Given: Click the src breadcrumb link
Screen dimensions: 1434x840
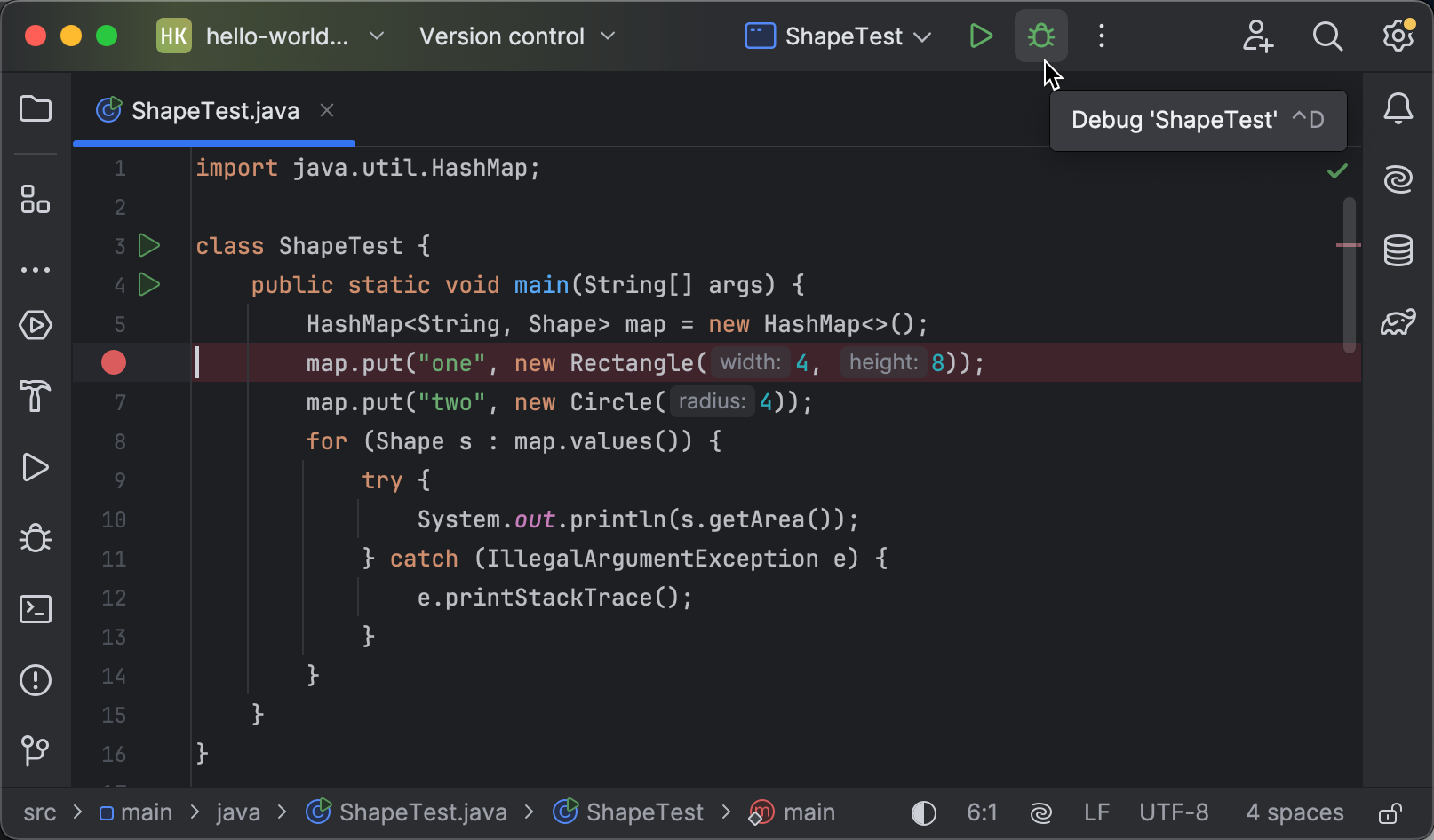Looking at the screenshot, I should (39, 812).
